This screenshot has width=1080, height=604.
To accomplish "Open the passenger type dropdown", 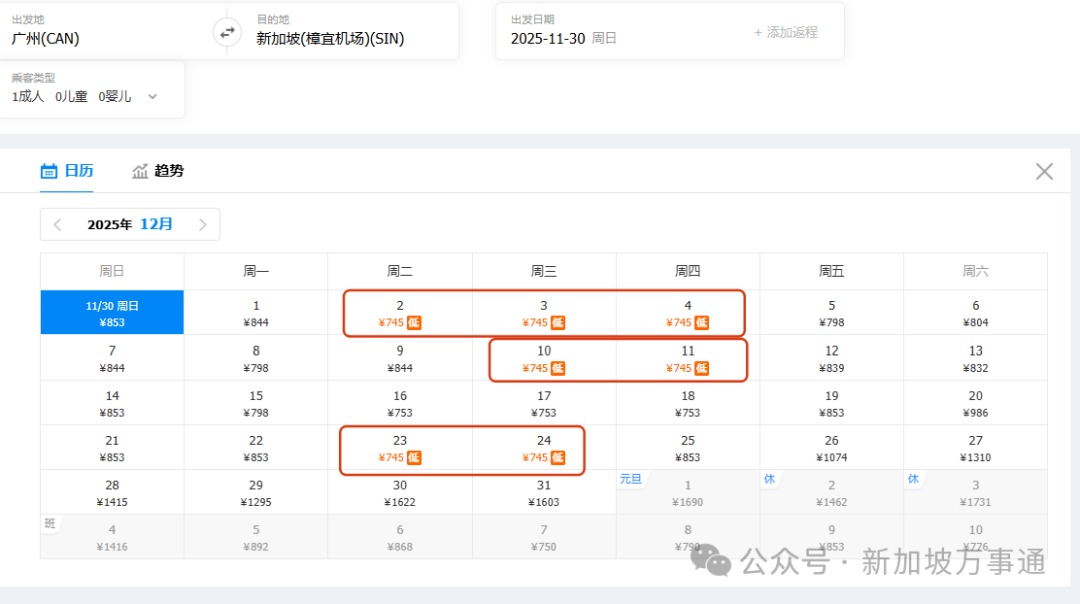I will [92, 89].
